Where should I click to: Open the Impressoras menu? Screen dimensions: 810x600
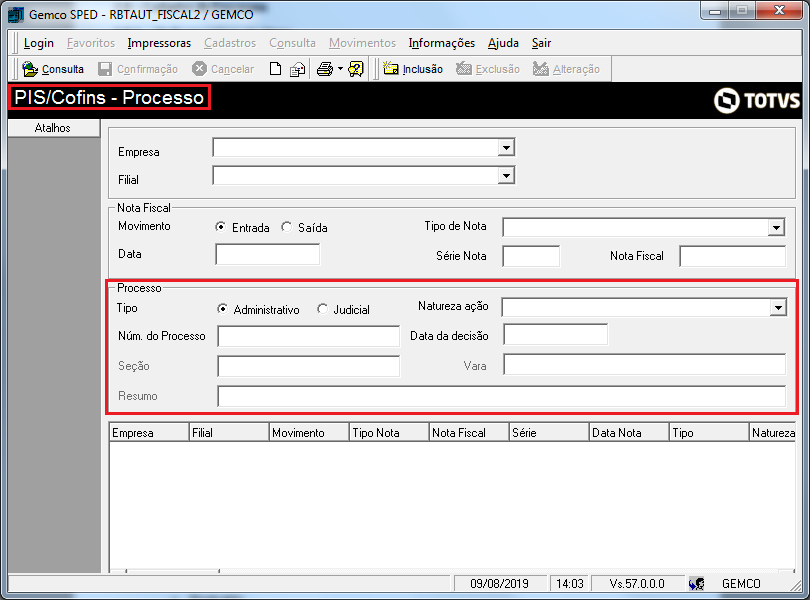click(159, 43)
